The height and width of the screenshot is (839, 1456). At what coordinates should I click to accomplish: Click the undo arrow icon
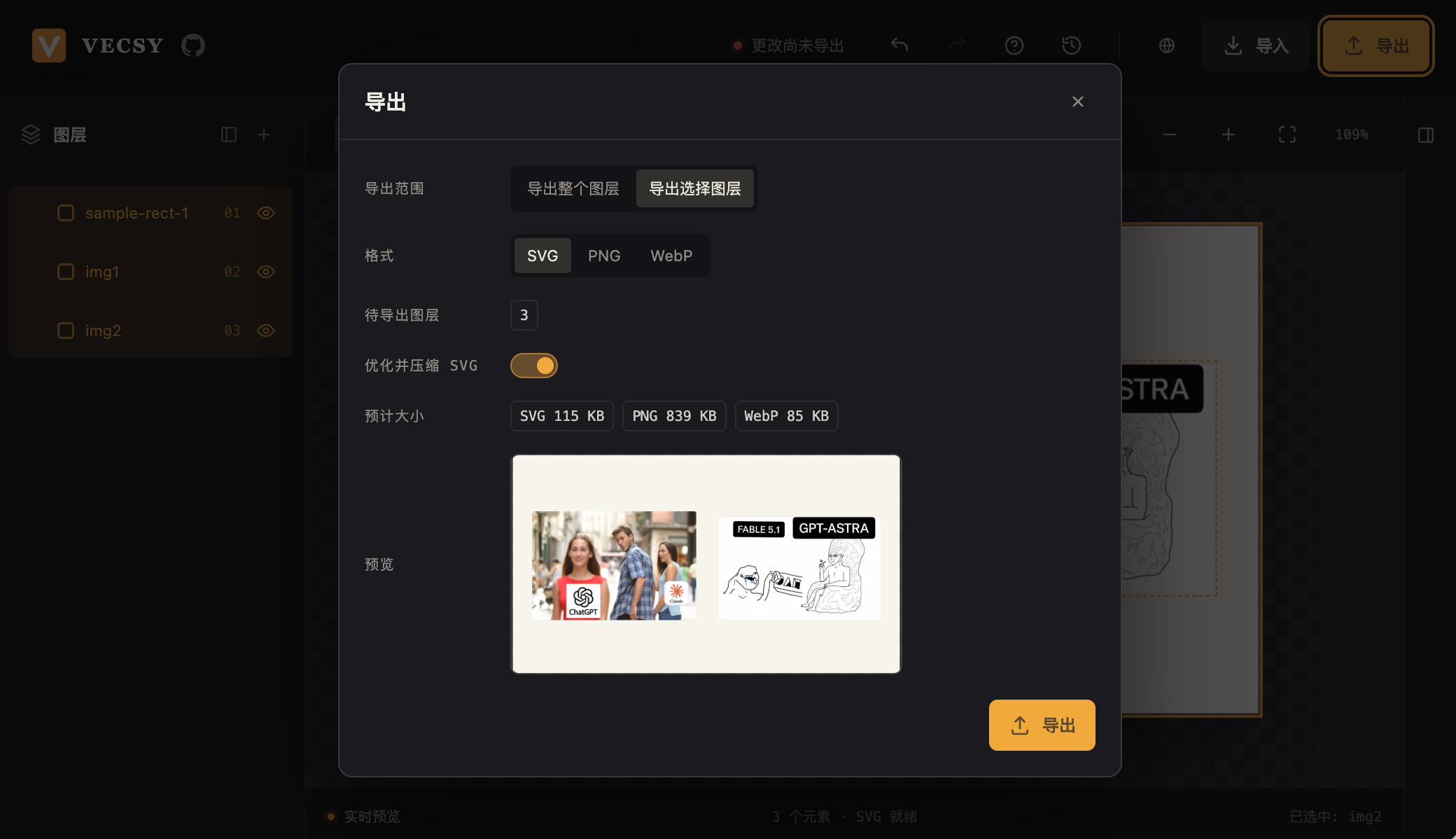pos(899,46)
